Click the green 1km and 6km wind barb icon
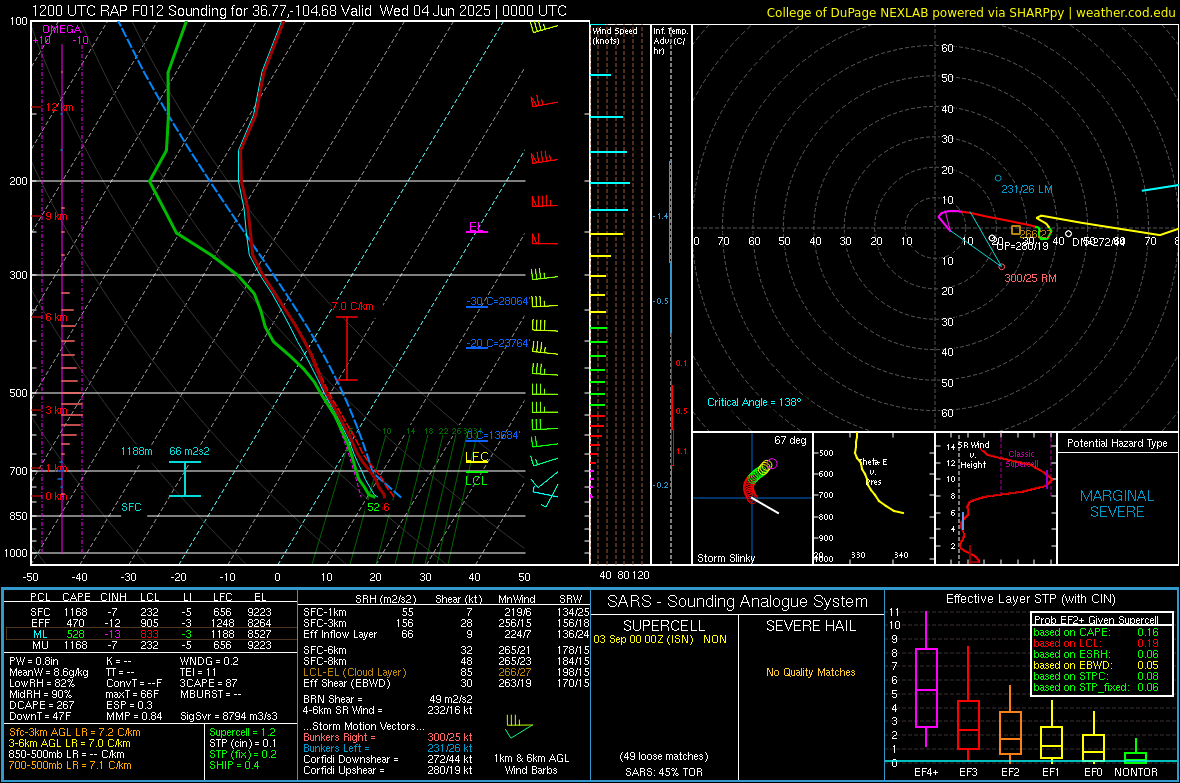The width and height of the screenshot is (1180, 783). [519, 726]
